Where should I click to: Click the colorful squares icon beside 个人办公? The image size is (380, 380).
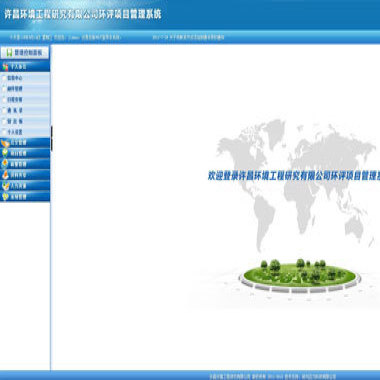(5, 67)
